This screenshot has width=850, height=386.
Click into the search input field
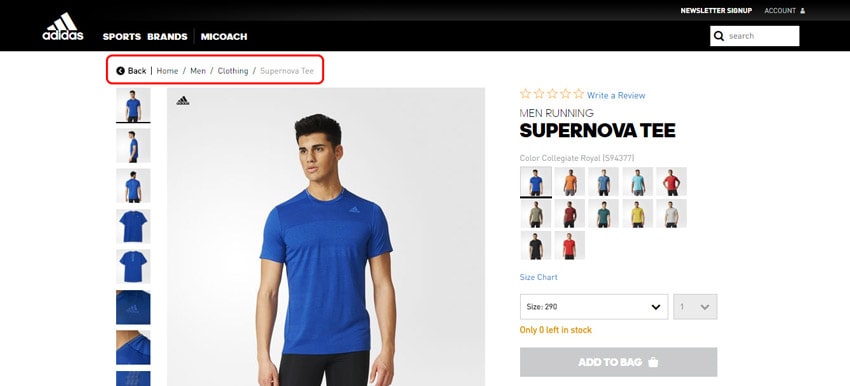click(x=761, y=36)
